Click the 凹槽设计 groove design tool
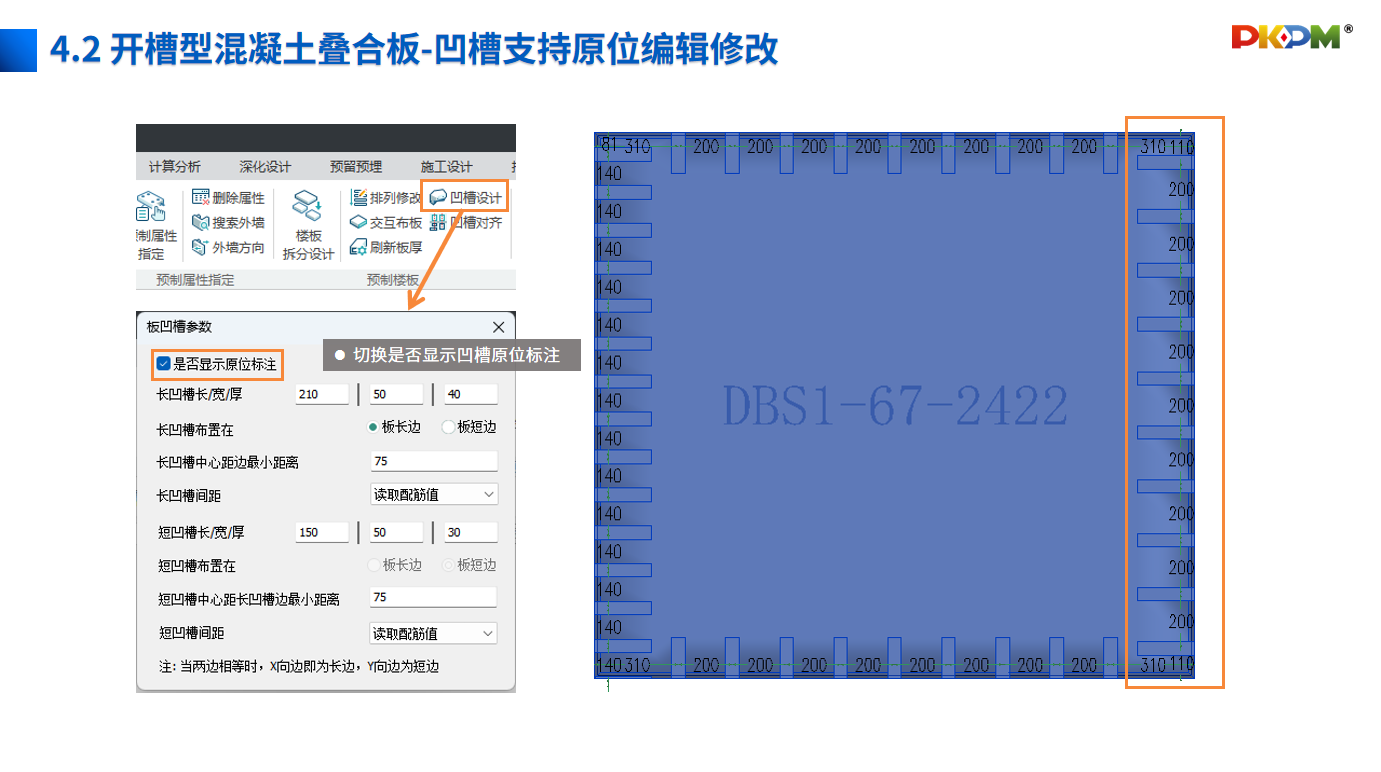The width and height of the screenshot is (1381, 772). click(x=466, y=198)
